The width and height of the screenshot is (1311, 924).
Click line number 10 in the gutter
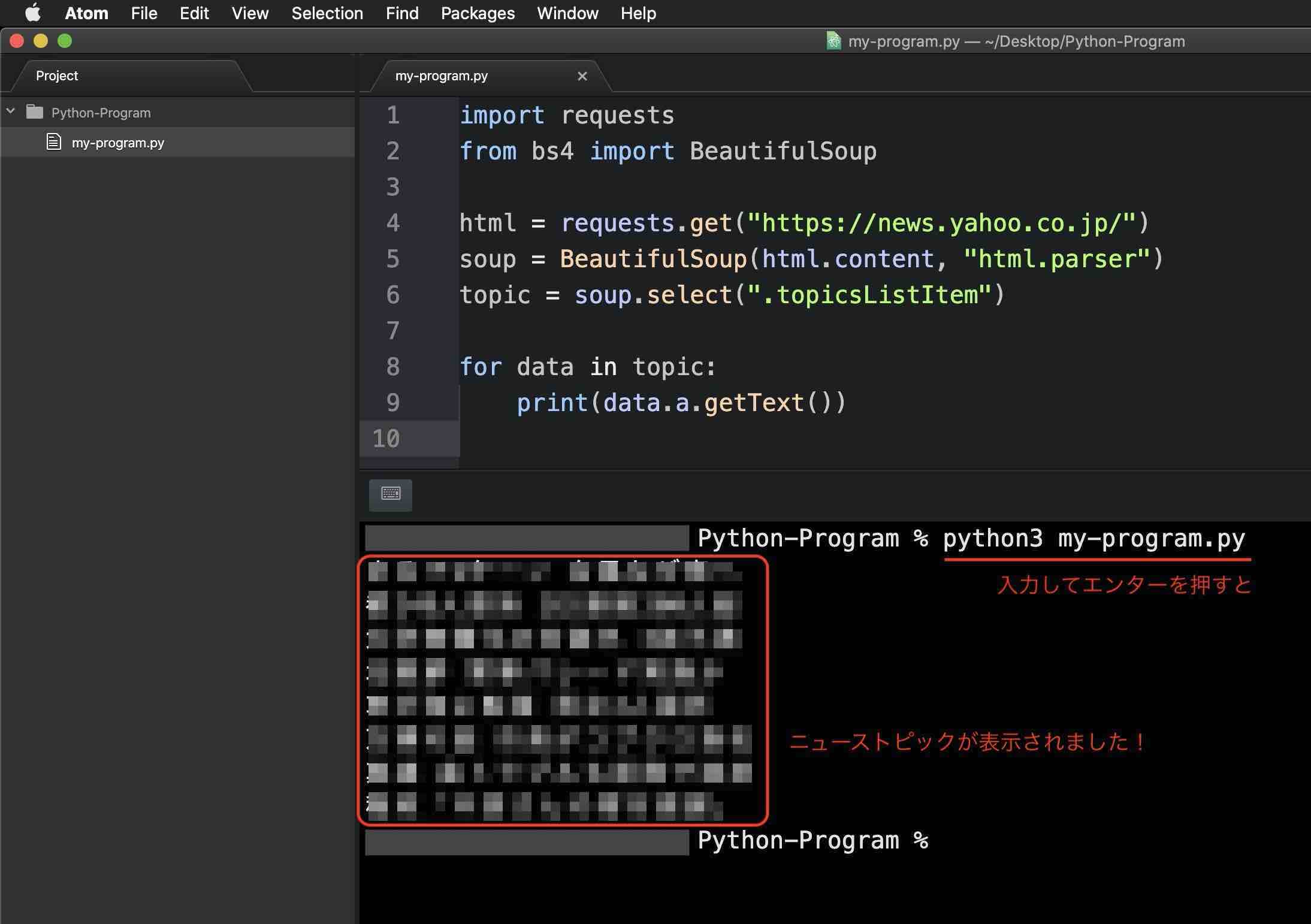point(386,439)
